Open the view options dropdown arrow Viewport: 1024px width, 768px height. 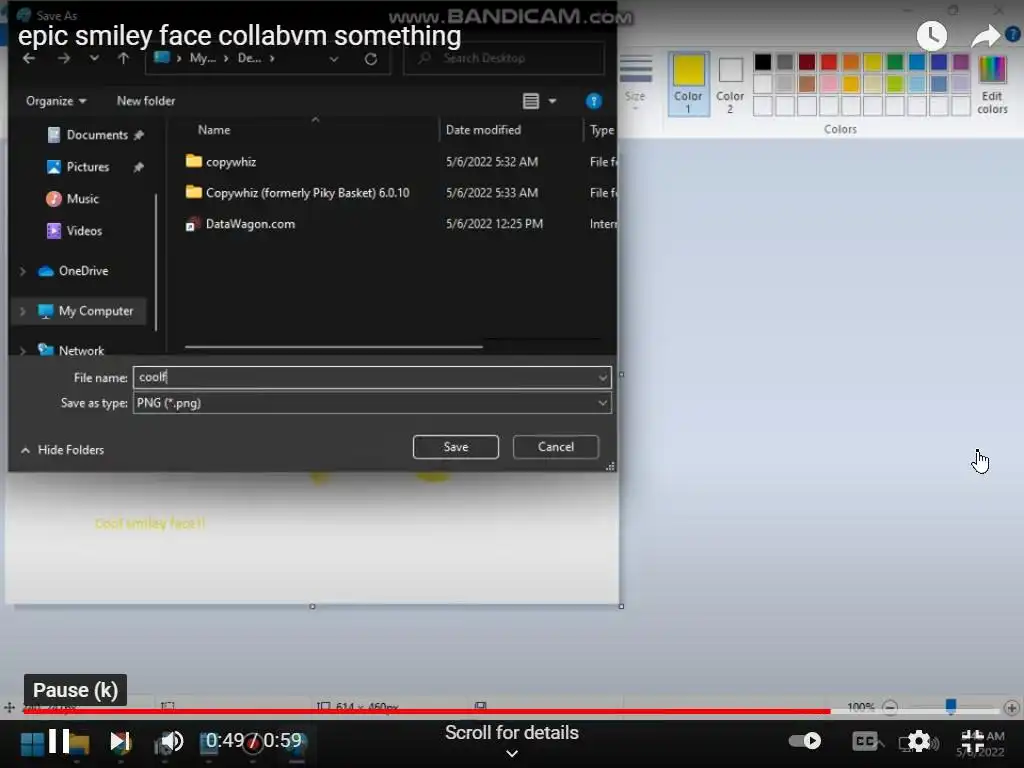[552, 101]
